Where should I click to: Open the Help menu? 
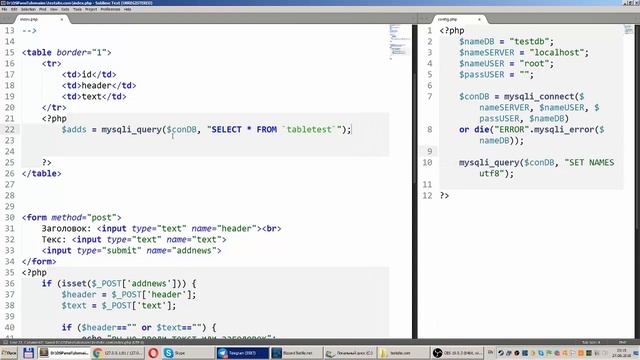tap(128, 9)
